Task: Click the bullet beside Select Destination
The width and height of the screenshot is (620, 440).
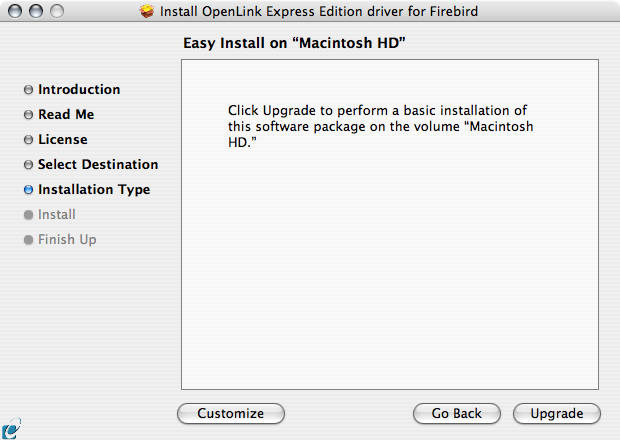Action: pos(28,165)
